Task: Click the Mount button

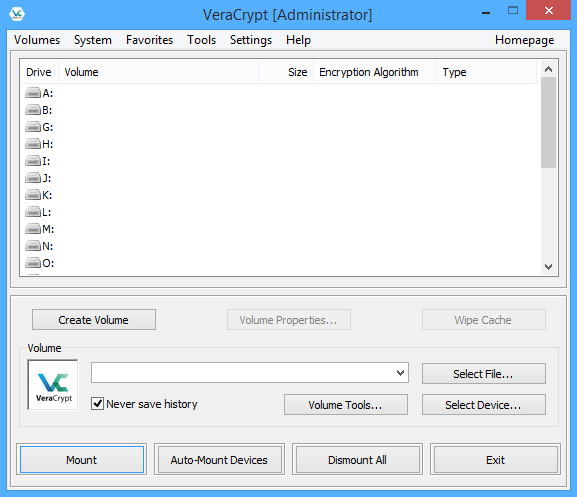Action: tap(82, 459)
